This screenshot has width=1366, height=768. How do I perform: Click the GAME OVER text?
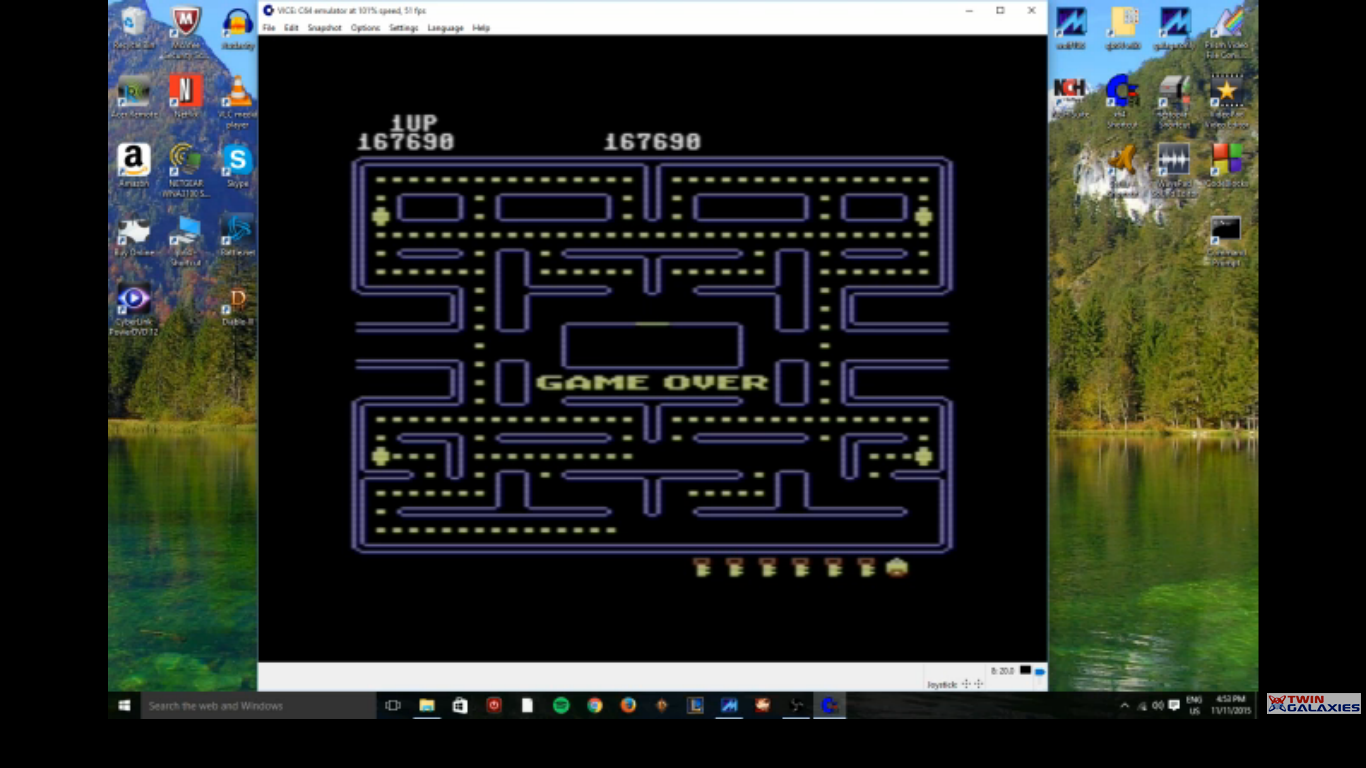[652, 382]
